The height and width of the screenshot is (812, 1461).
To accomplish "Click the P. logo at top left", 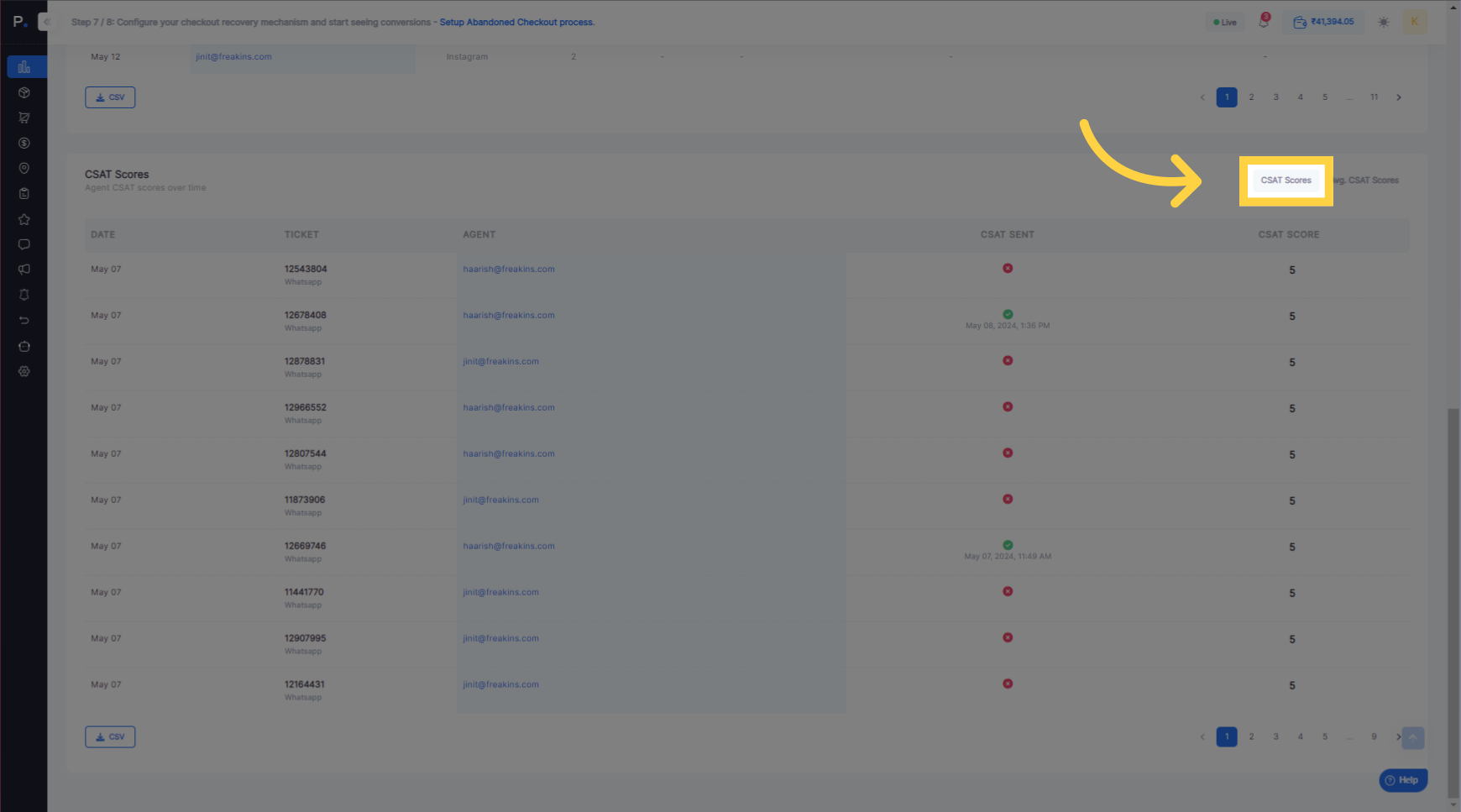I will (19, 22).
